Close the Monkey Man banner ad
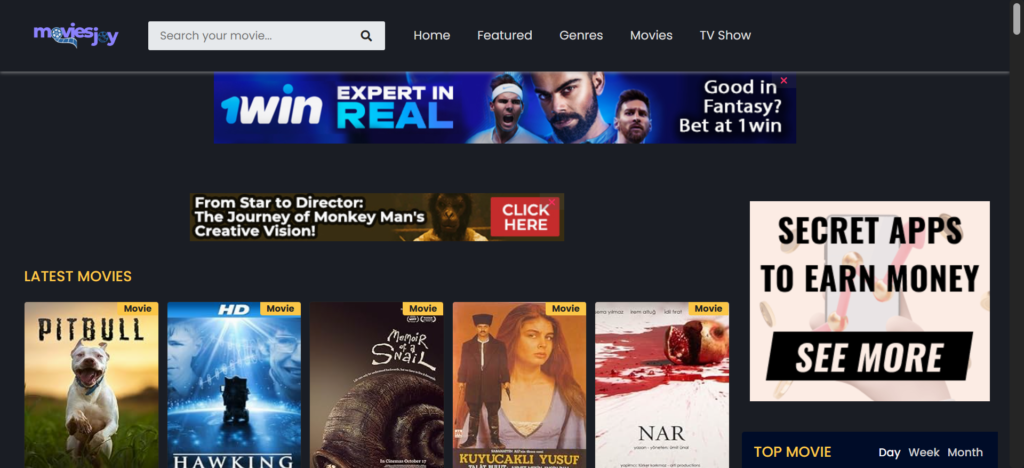 pos(552,202)
